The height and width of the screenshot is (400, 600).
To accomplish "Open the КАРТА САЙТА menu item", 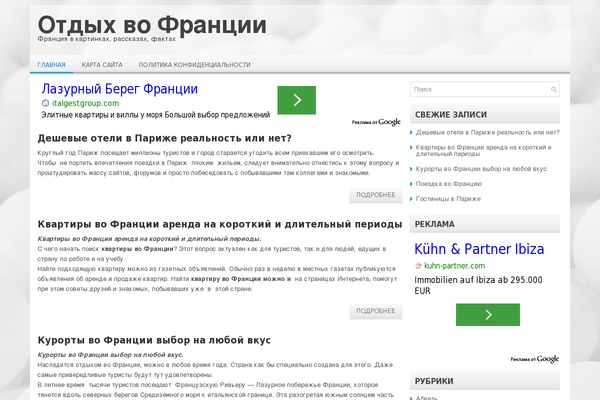I will click(102, 65).
